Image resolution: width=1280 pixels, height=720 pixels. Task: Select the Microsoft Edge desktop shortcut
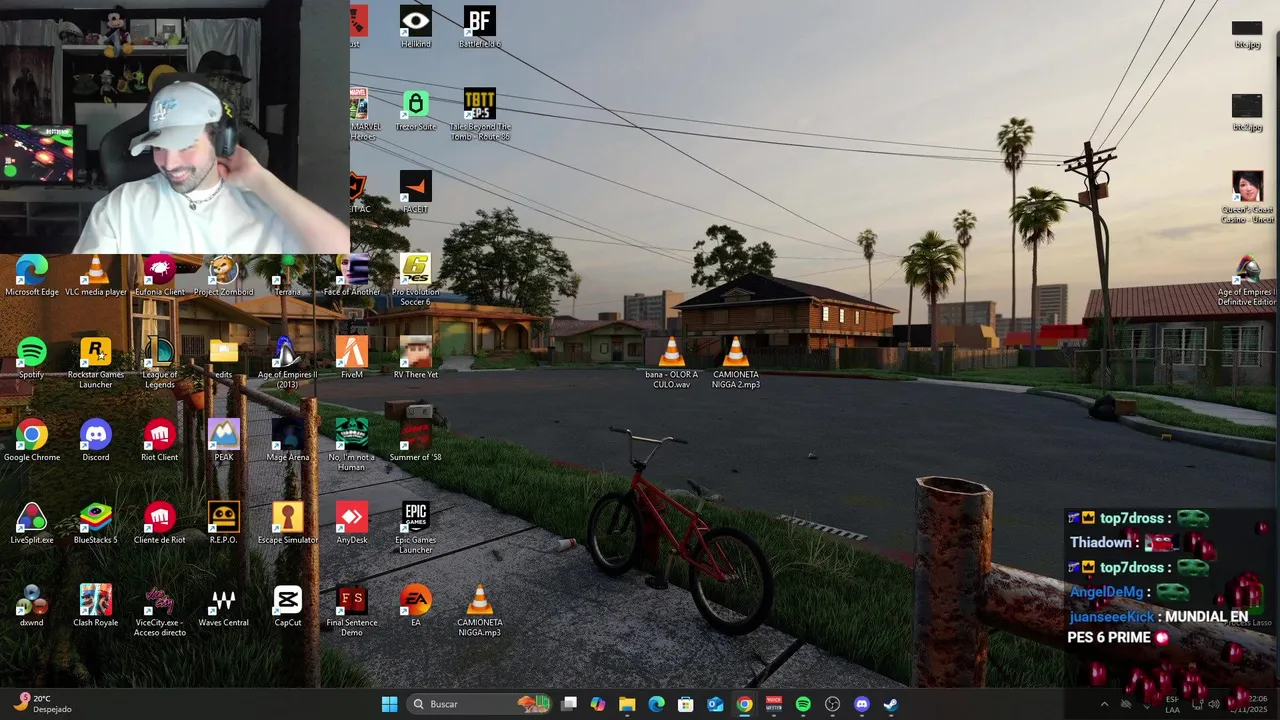click(x=32, y=275)
